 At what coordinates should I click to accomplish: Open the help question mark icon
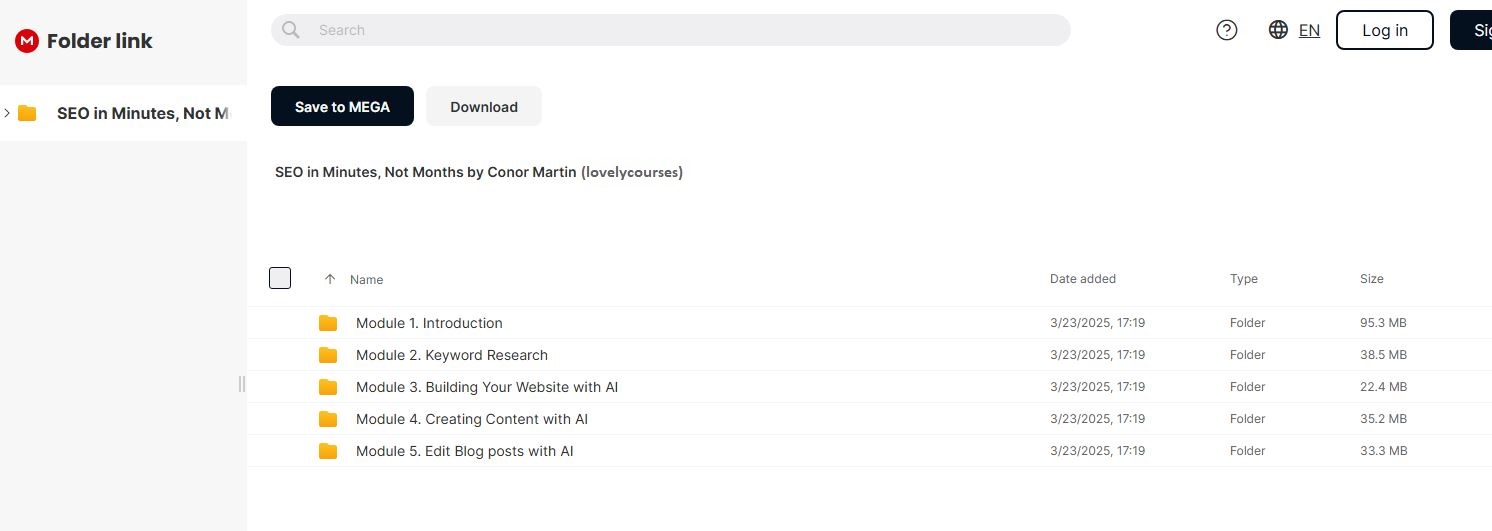tap(1227, 30)
